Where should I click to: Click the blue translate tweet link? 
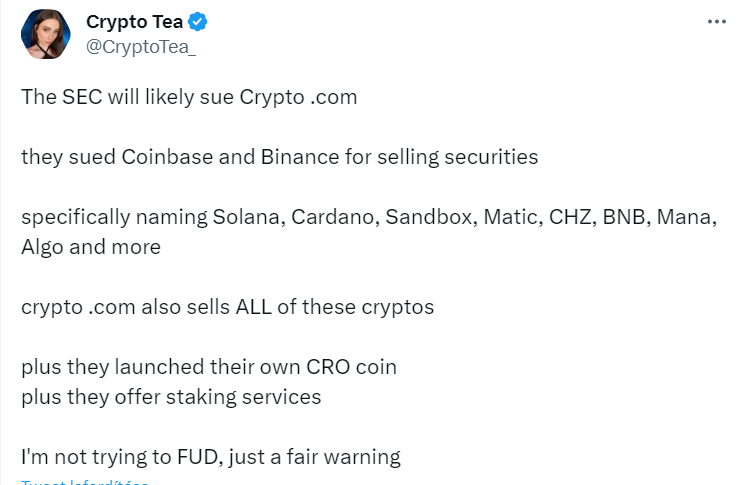point(85,482)
